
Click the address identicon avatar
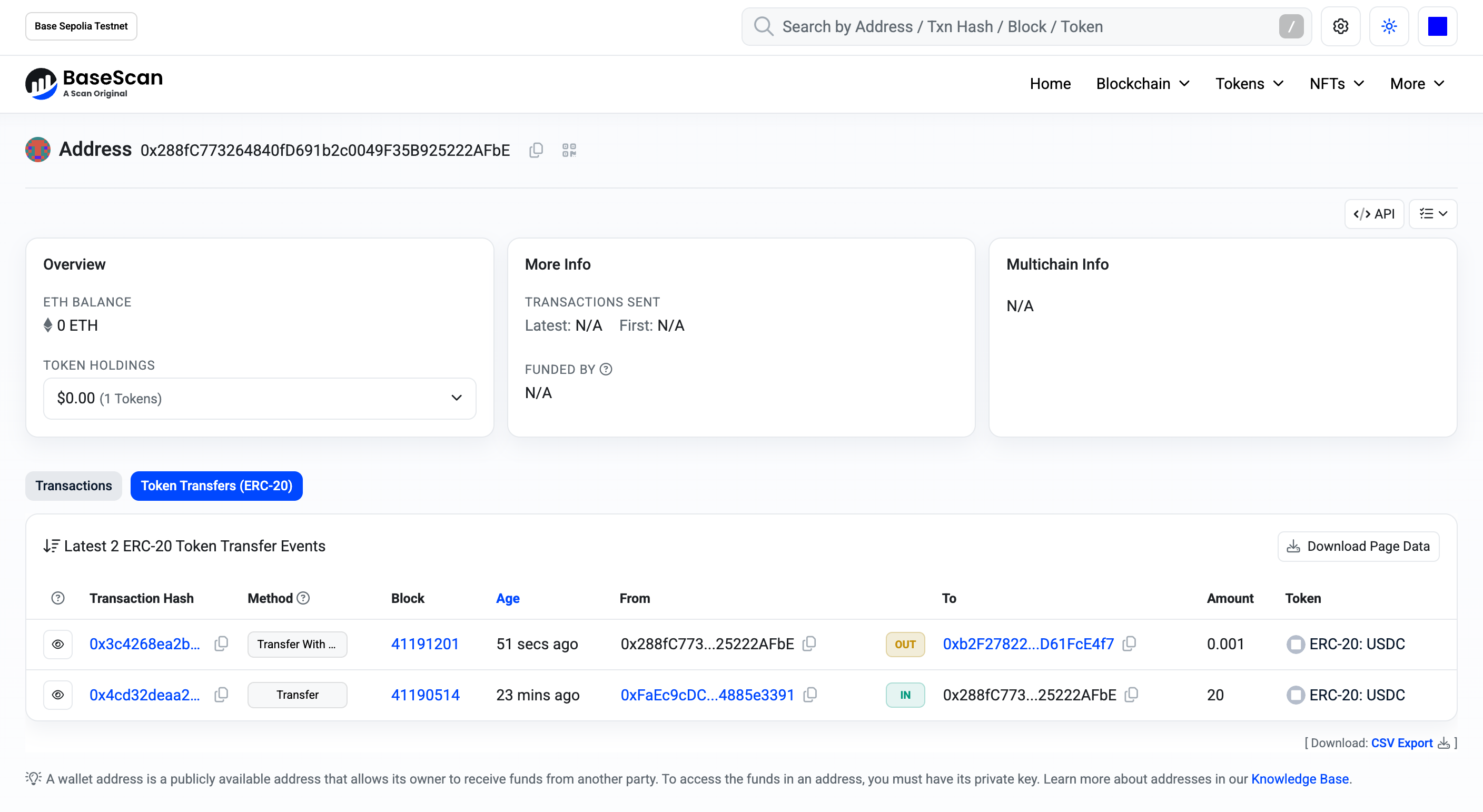coord(38,150)
